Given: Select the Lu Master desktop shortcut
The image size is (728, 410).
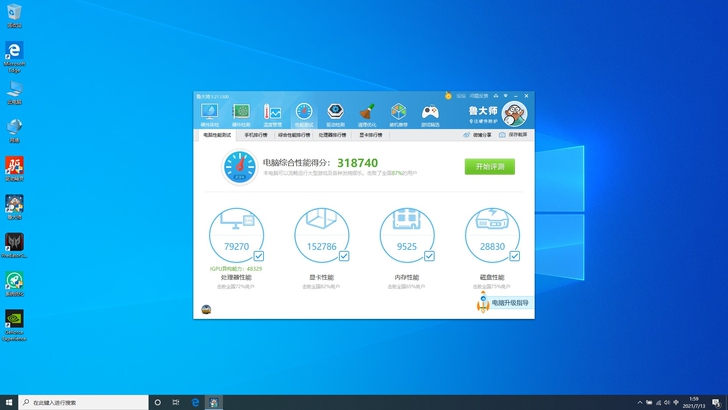Looking at the screenshot, I should coord(14,207).
